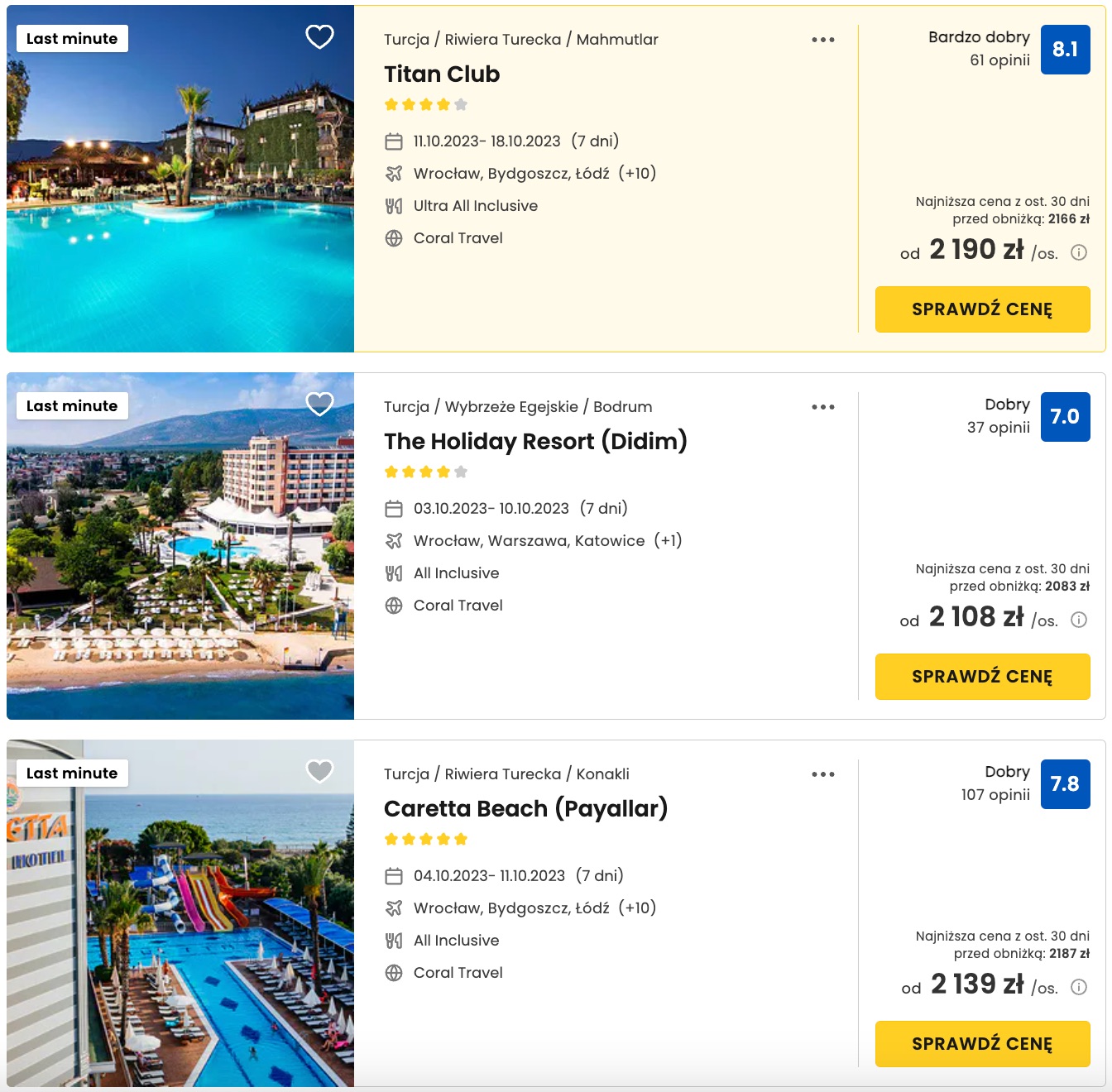This screenshot has height=1092, width=1112.
Task: Click globe icon next to Coral Travel in Caretta
Action: pos(394,973)
